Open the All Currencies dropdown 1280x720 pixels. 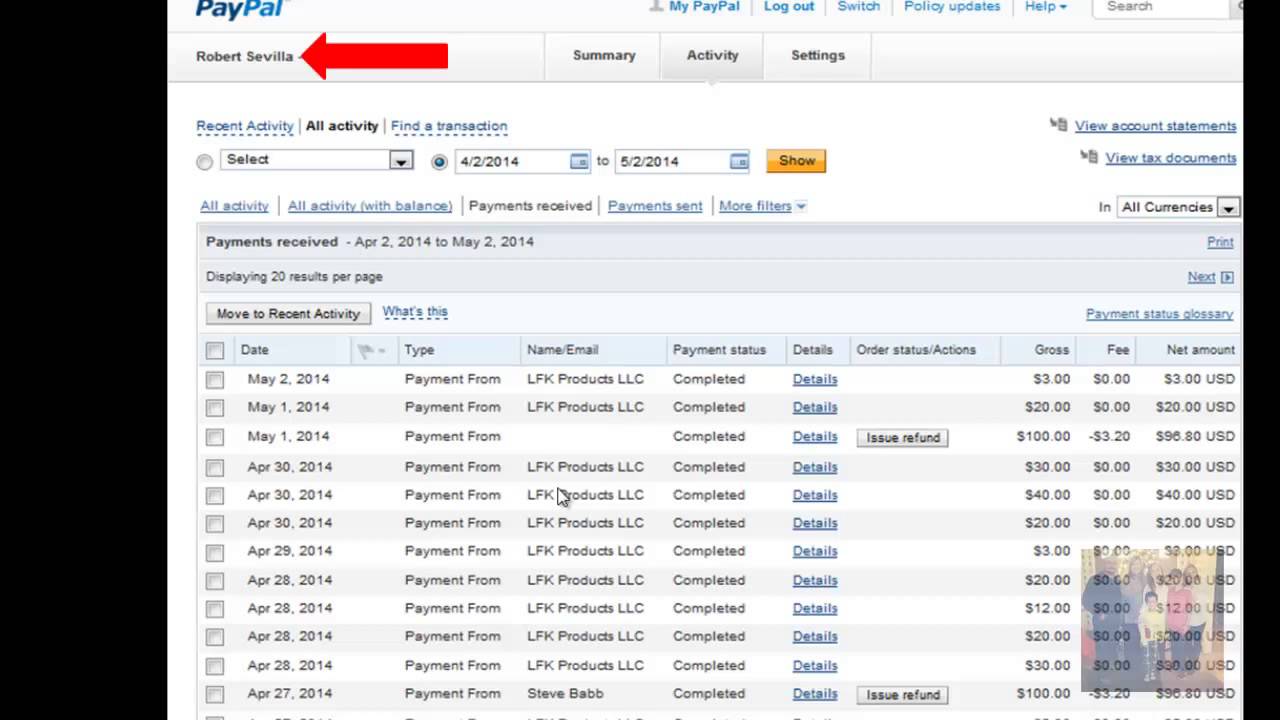point(1178,207)
